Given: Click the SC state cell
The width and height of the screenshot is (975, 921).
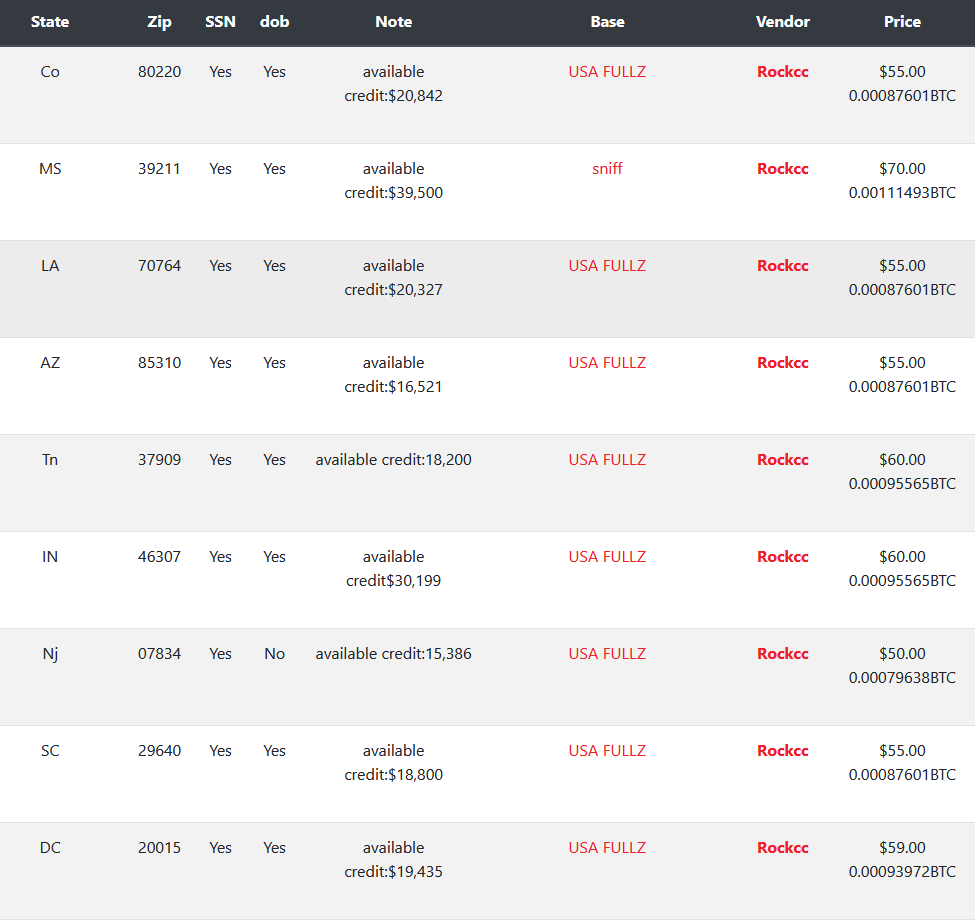Looking at the screenshot, I should pos(50,751).
